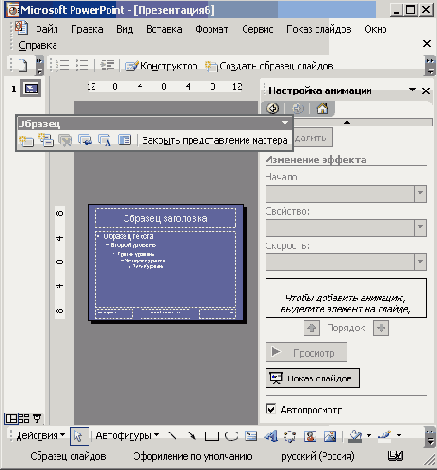Image resolution: width=437 pixels, height=470 pixels.
Task: Insert a diagram or organization chart
Action: click(x=290, y=436)
